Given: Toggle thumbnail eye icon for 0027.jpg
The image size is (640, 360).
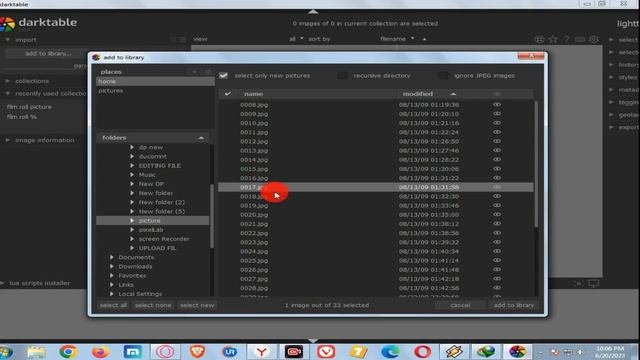Looking at the screenshot, I should click(497, 278).
